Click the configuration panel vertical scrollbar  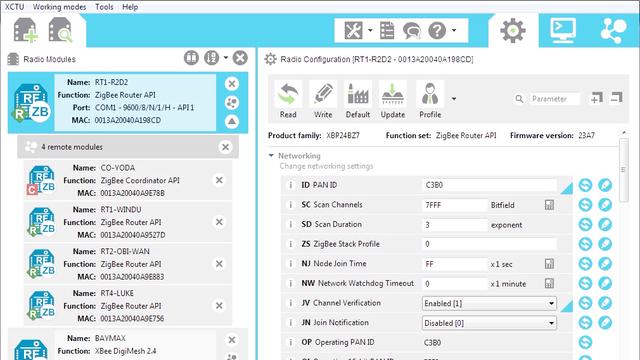click(623, 170)
